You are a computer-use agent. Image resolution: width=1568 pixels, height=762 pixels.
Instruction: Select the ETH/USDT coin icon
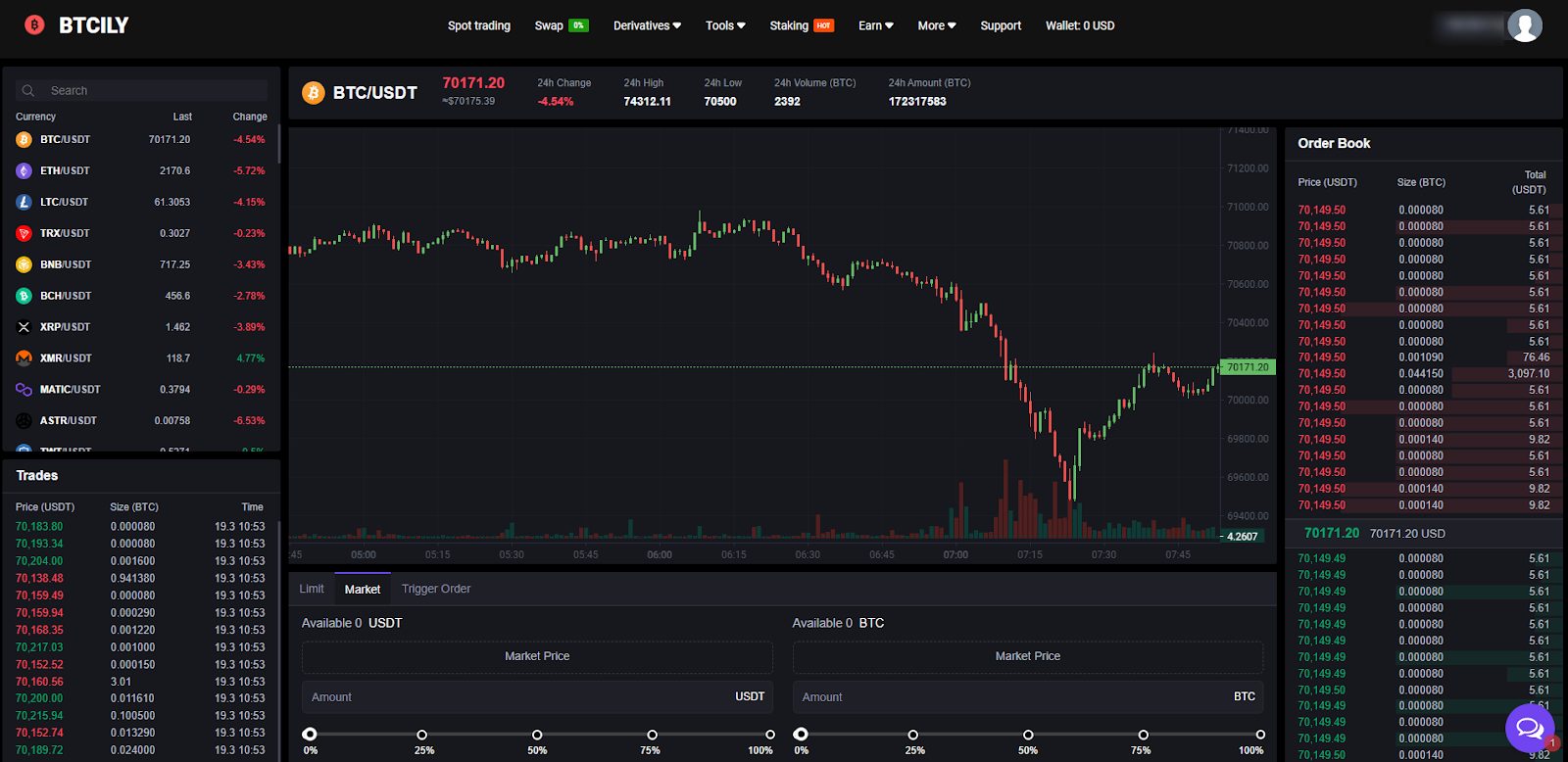coord(24,170)
